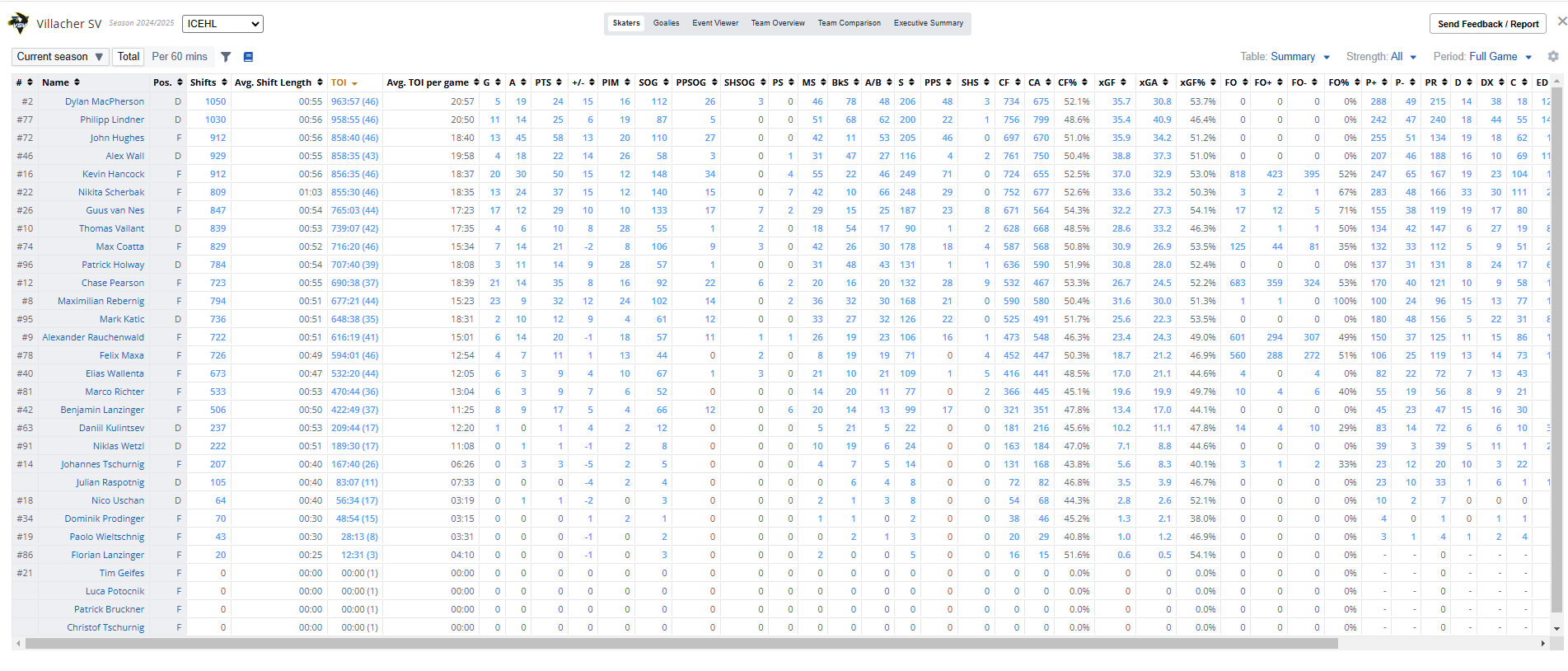Open the filter funnel icon

[226, 57]
